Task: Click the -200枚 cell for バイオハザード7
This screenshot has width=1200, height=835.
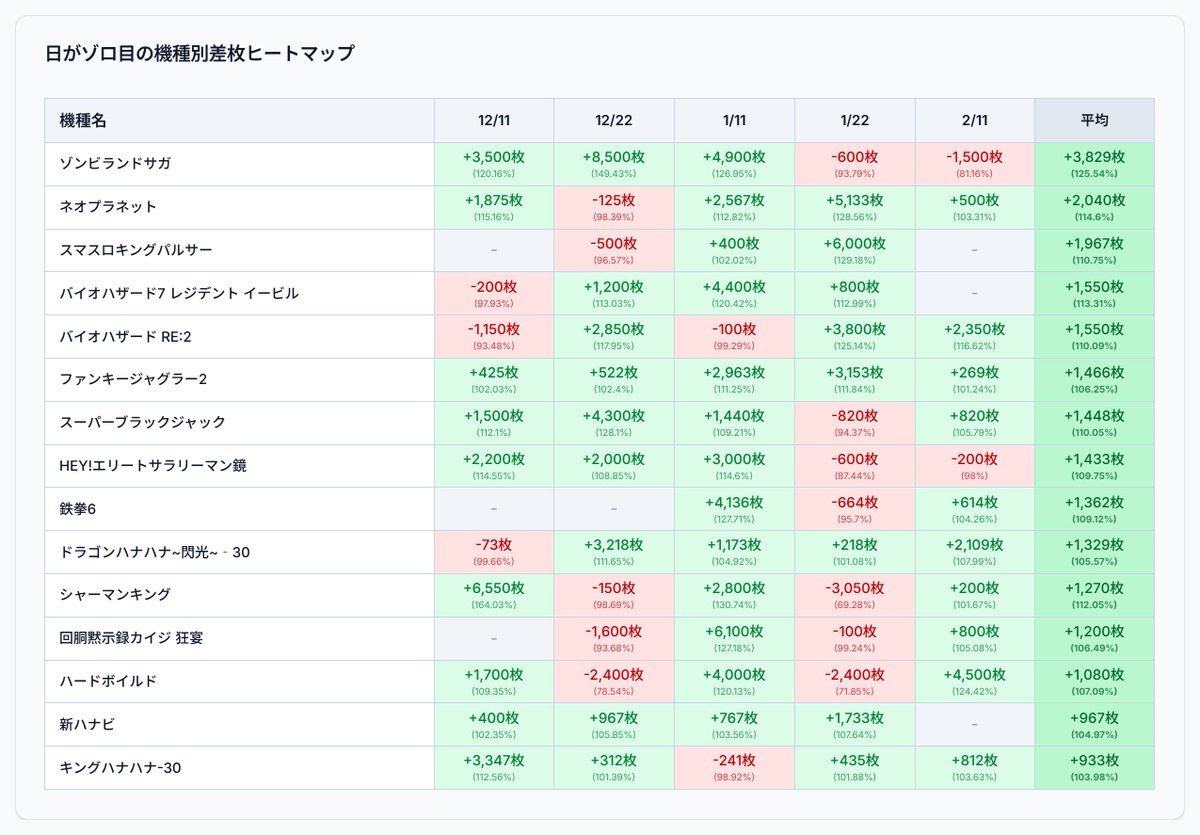Action: pyautogui.click(x=494, y=293)
